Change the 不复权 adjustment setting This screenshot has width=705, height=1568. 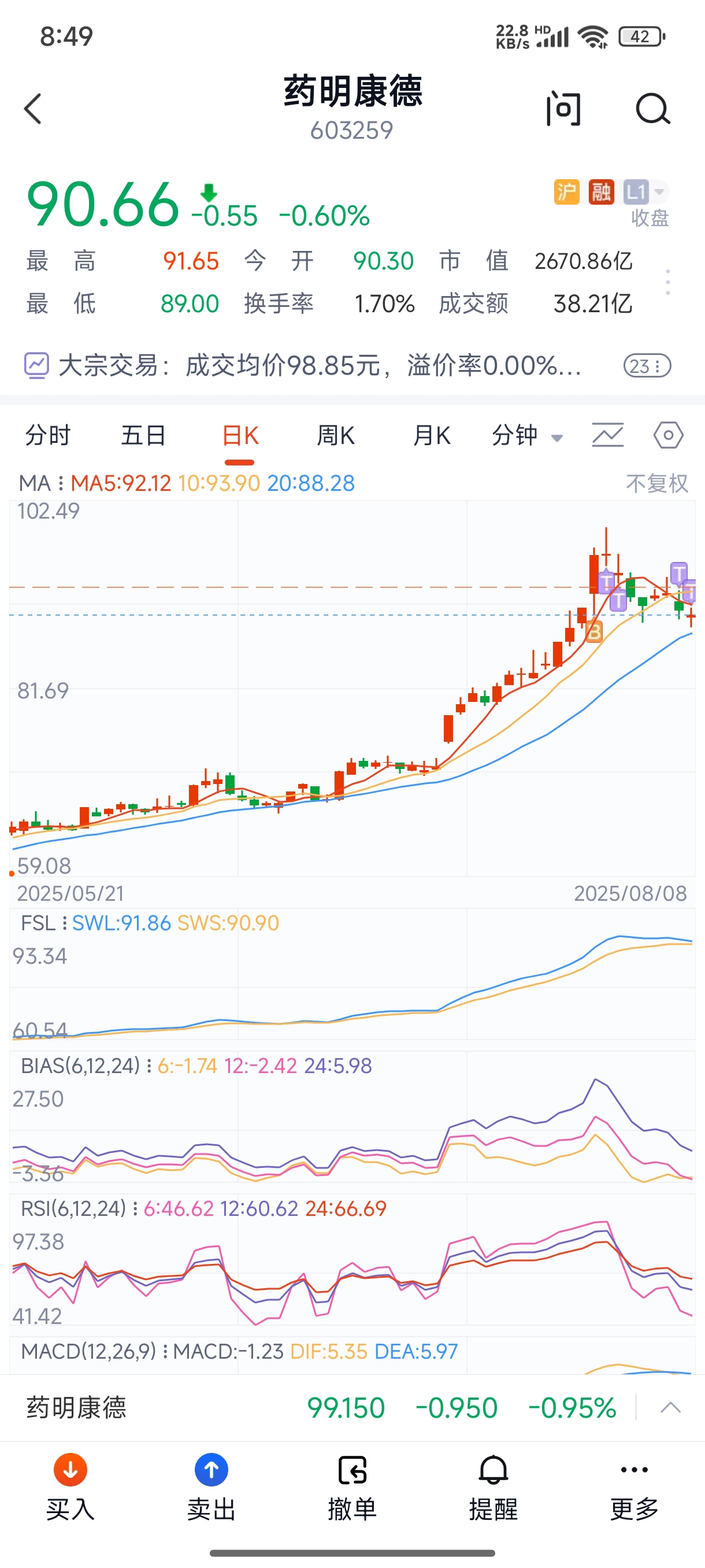click(657, 483)
